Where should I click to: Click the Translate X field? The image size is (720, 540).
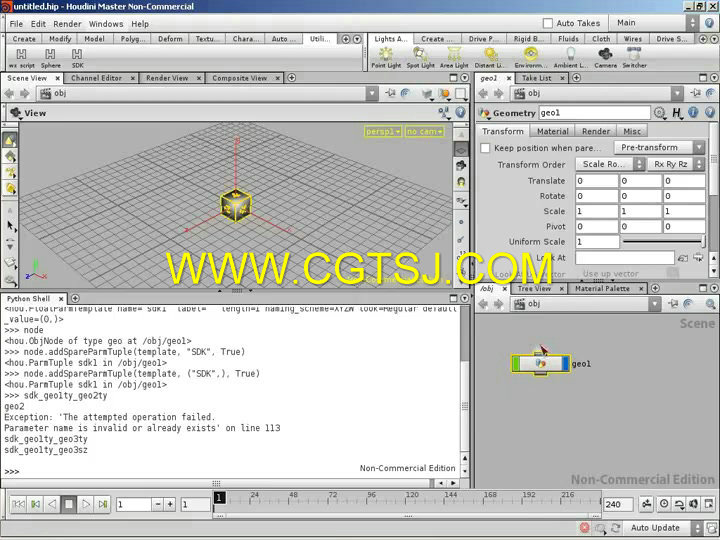click(x=596, y=181)
